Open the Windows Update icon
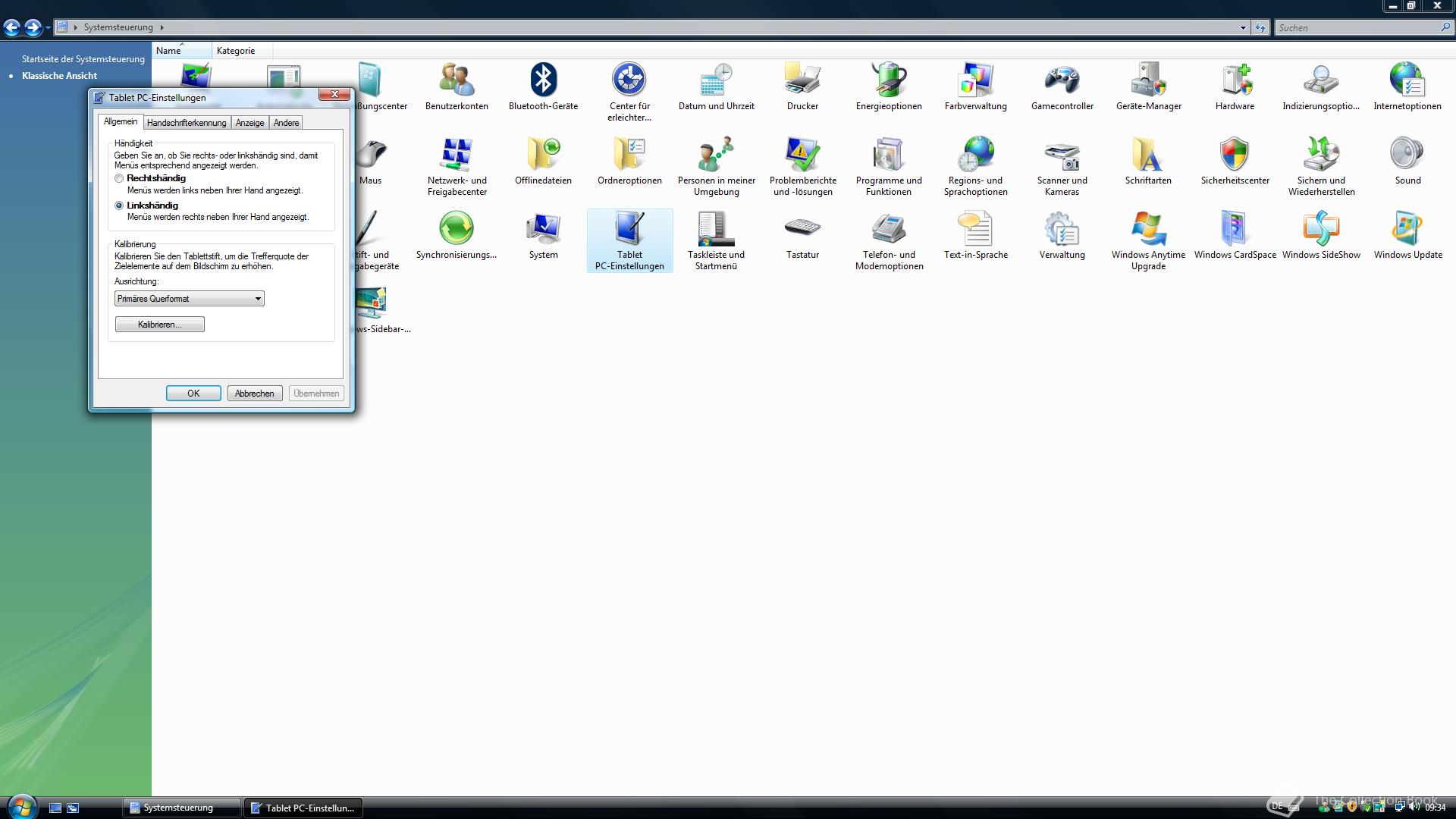1456x819 pixels. pyautogui.click(x=1407, y=229)
